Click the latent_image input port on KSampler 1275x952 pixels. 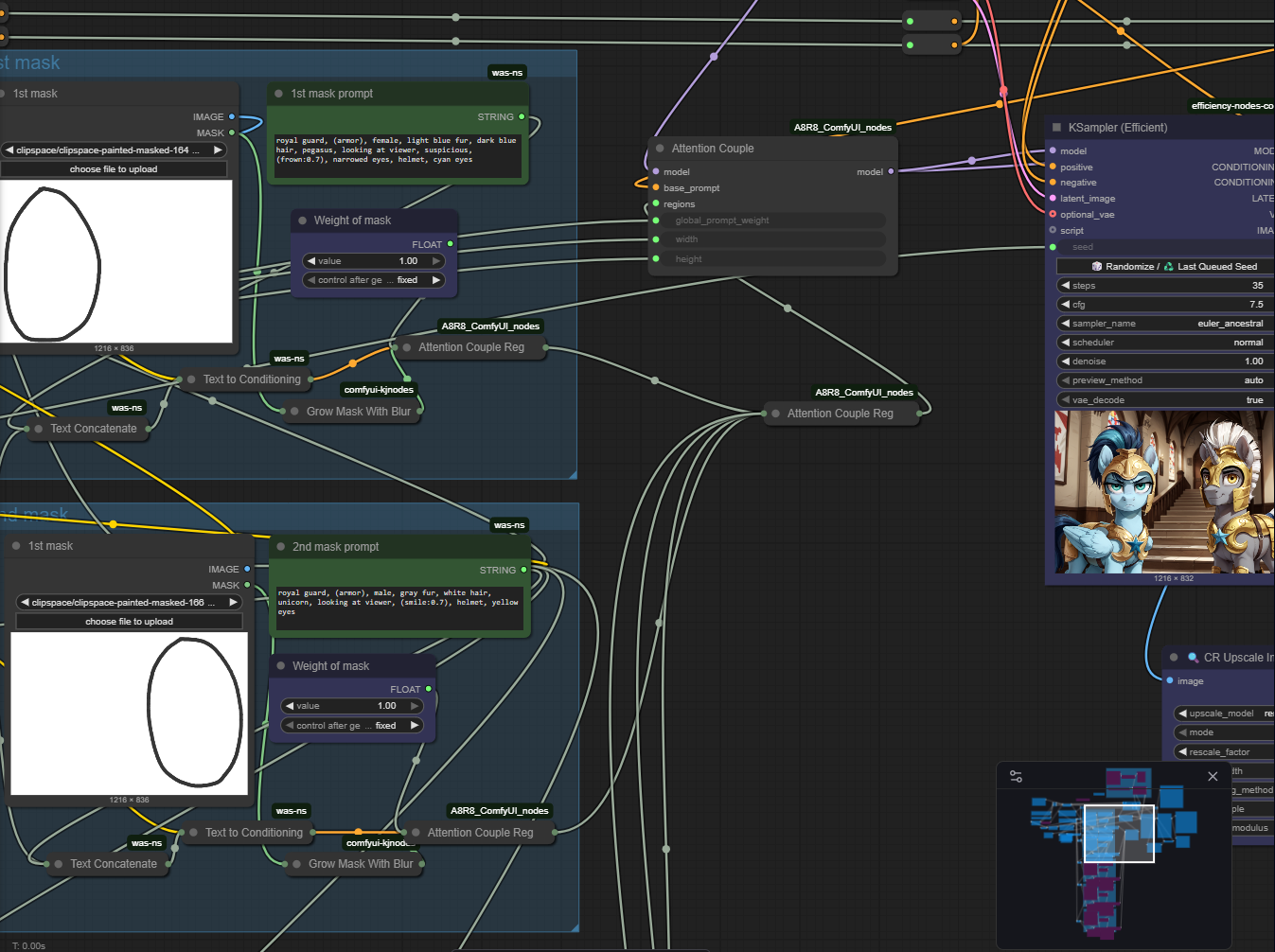click(1053, 199)
